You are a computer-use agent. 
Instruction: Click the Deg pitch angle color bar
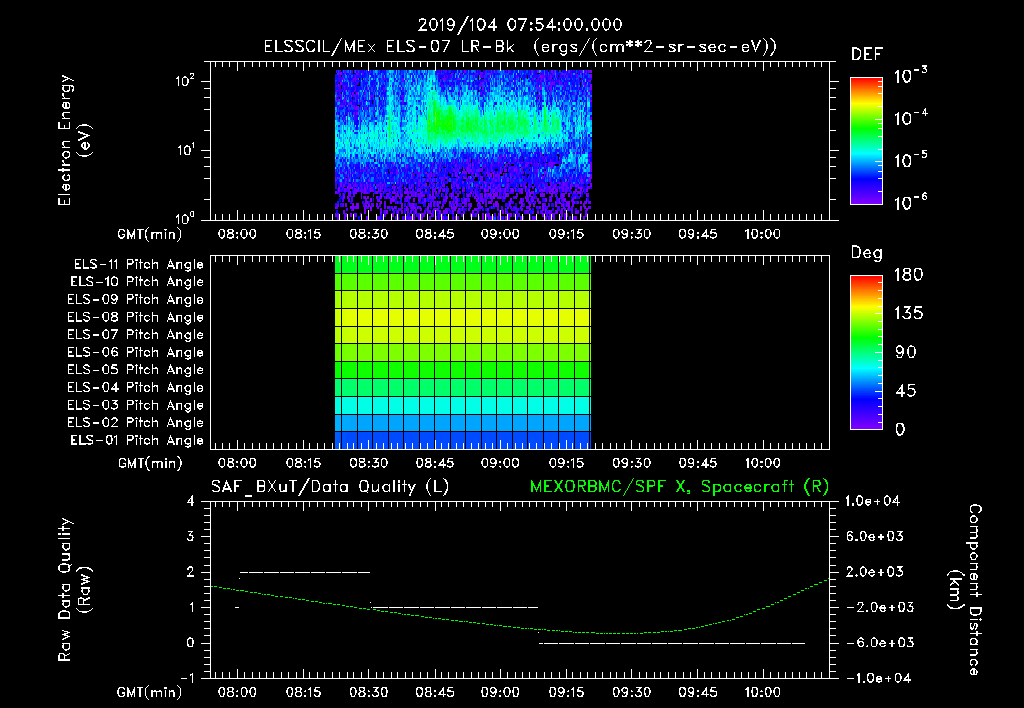pyautogui.click(x=866, y=353)
